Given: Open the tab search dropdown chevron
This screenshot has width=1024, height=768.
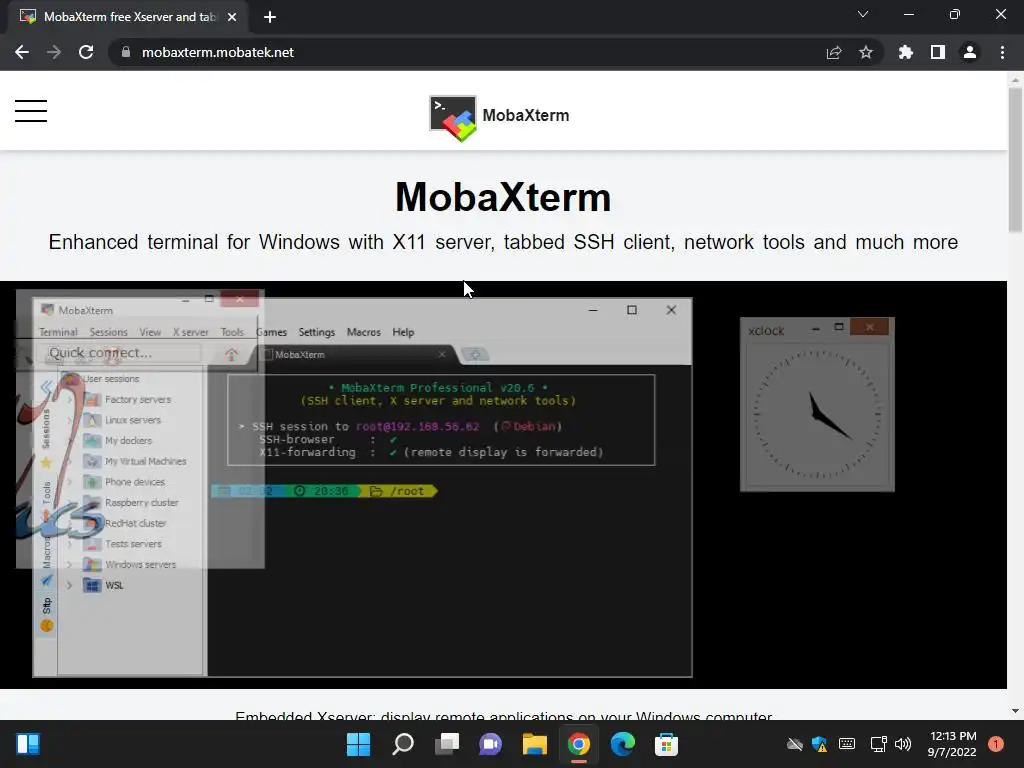Looking at the screenshot, I should pyautogui.click(x=863, y=14).
